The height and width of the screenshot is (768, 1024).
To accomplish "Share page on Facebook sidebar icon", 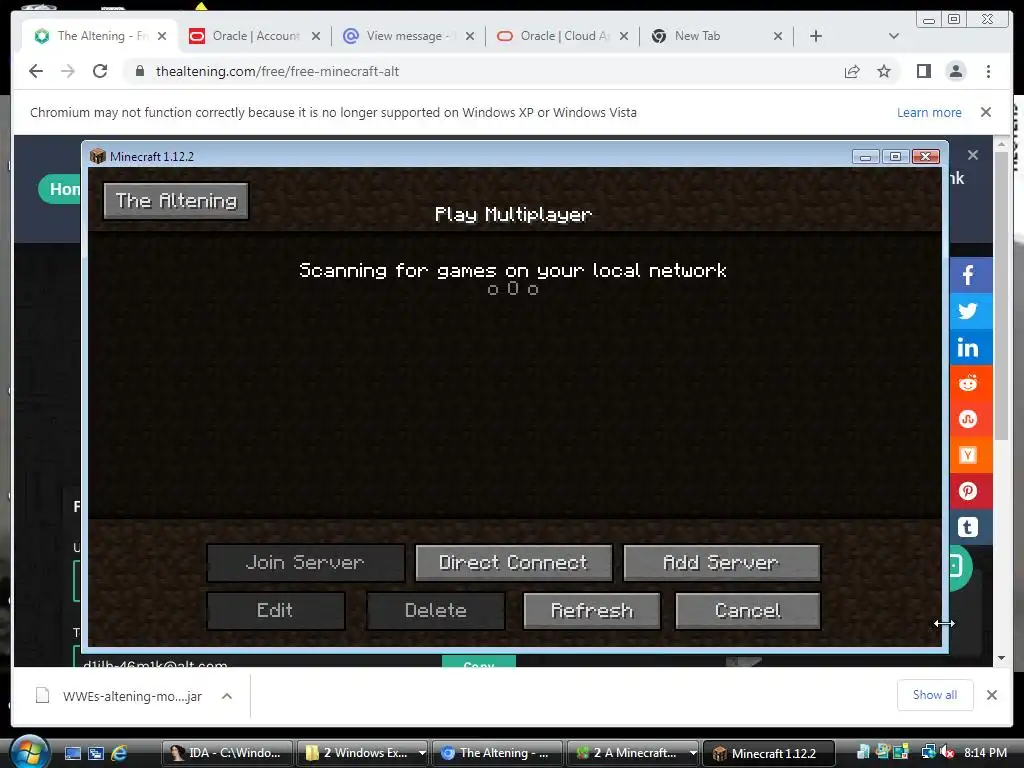I will (969, 275).
